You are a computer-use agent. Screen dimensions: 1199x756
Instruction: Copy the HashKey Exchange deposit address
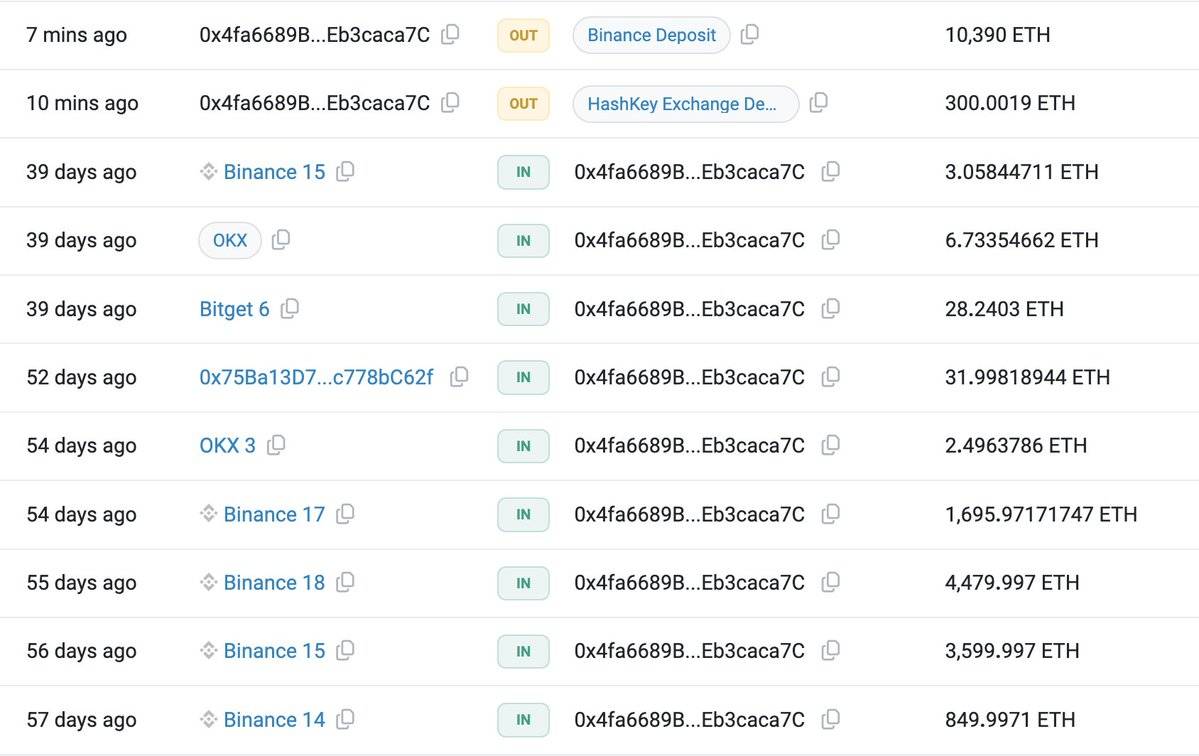818,102
